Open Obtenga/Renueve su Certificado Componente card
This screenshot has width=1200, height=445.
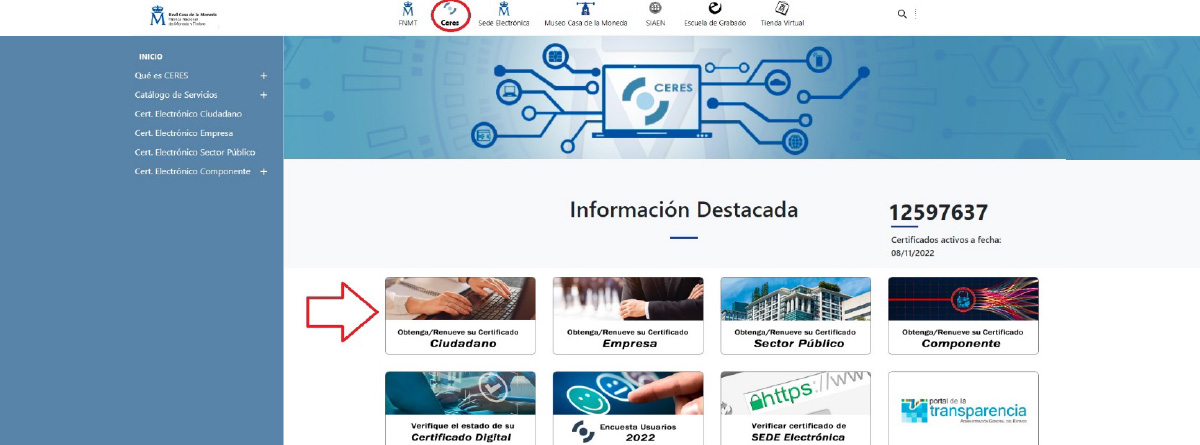click(x=963, y=315)
